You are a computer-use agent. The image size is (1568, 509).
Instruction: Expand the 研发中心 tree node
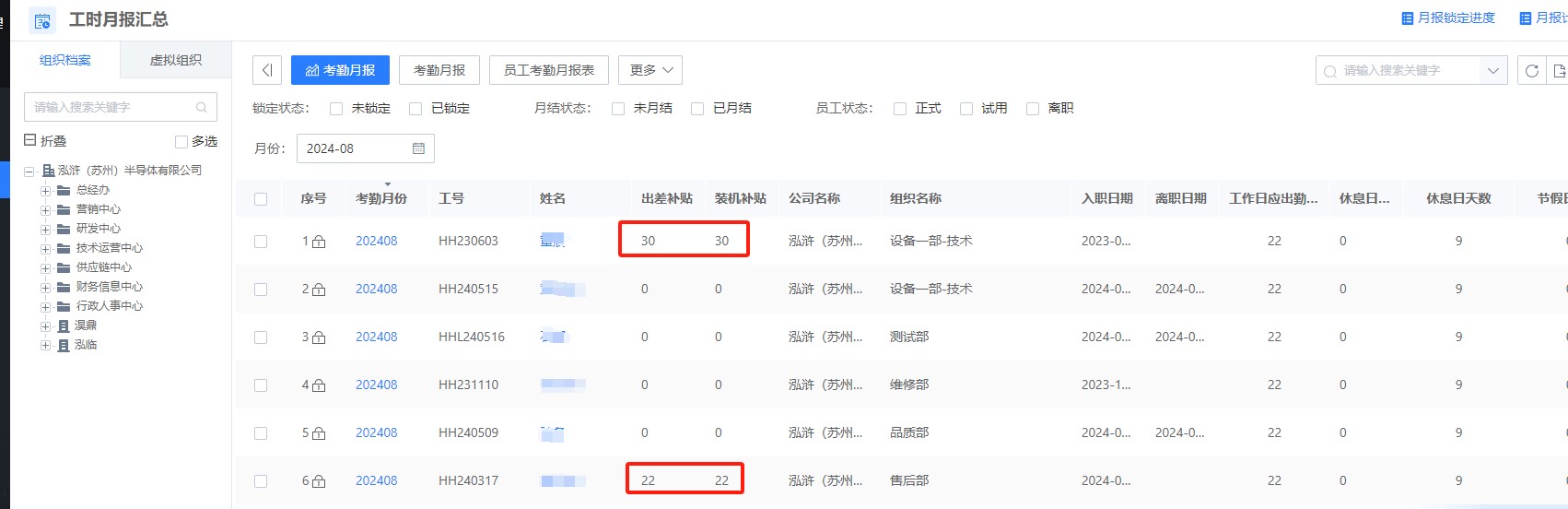tap(45, 229)
